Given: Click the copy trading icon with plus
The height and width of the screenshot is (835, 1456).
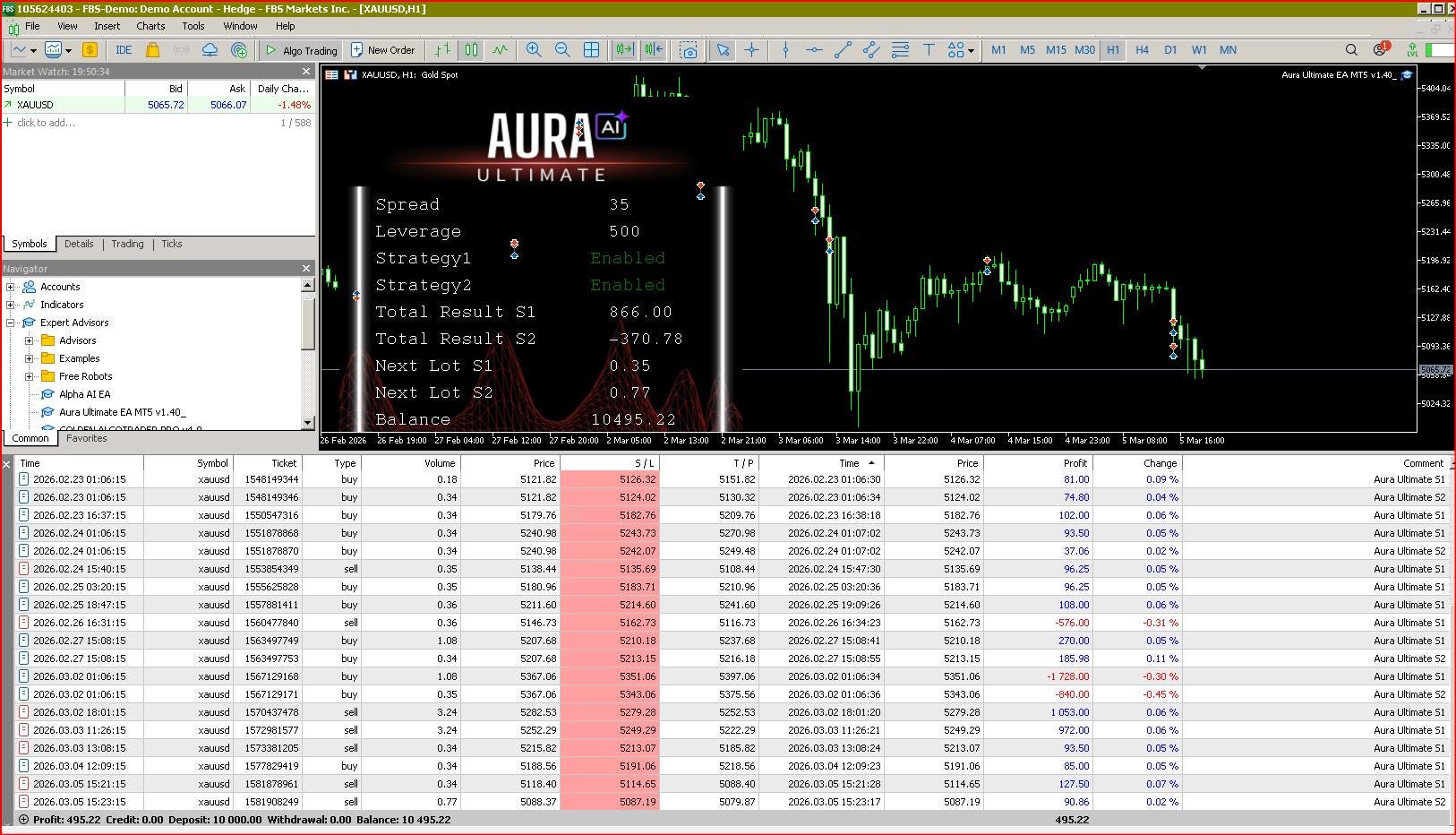Looking at the screenshot, I should pyautogui.click(x=239, y=50).
